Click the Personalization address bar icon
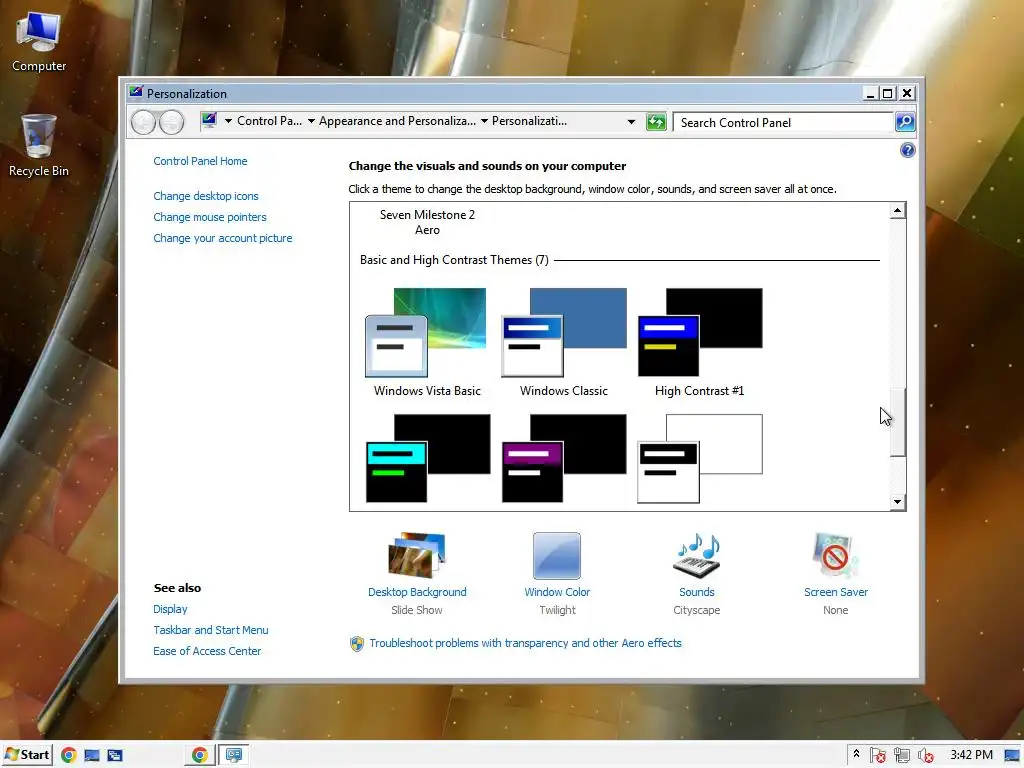Screen dimensions: 1024x768 (209, 120)
